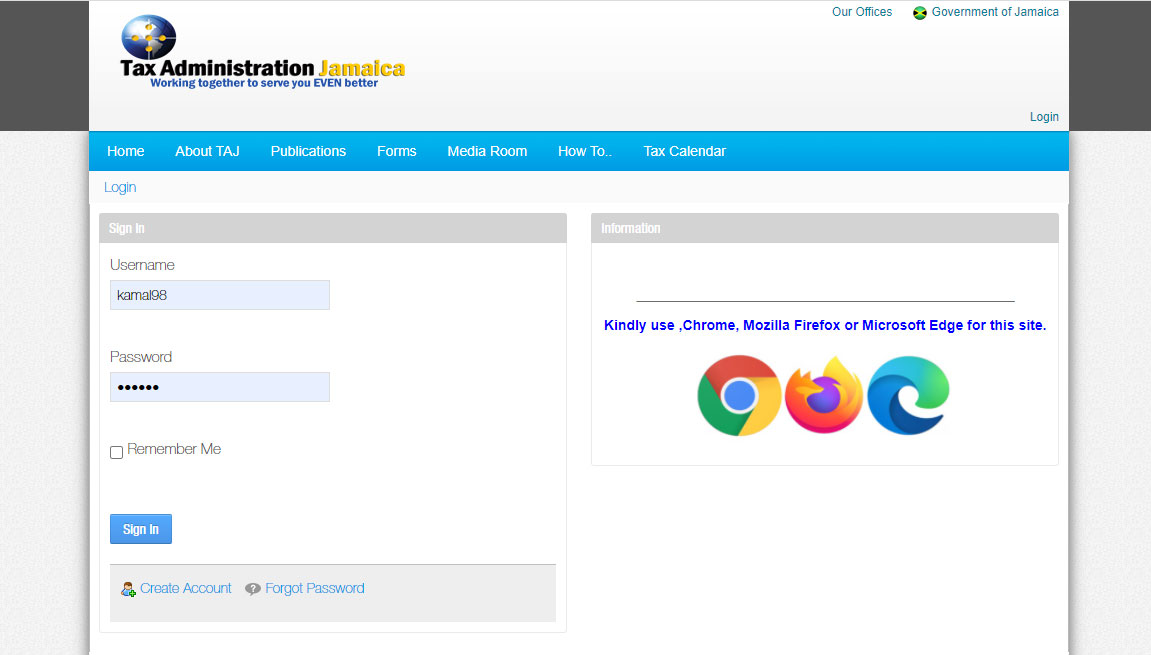Click the Login link in the header
Image resolution: width=1151 pixels, height=655 pixels.
click(1044, 117)
